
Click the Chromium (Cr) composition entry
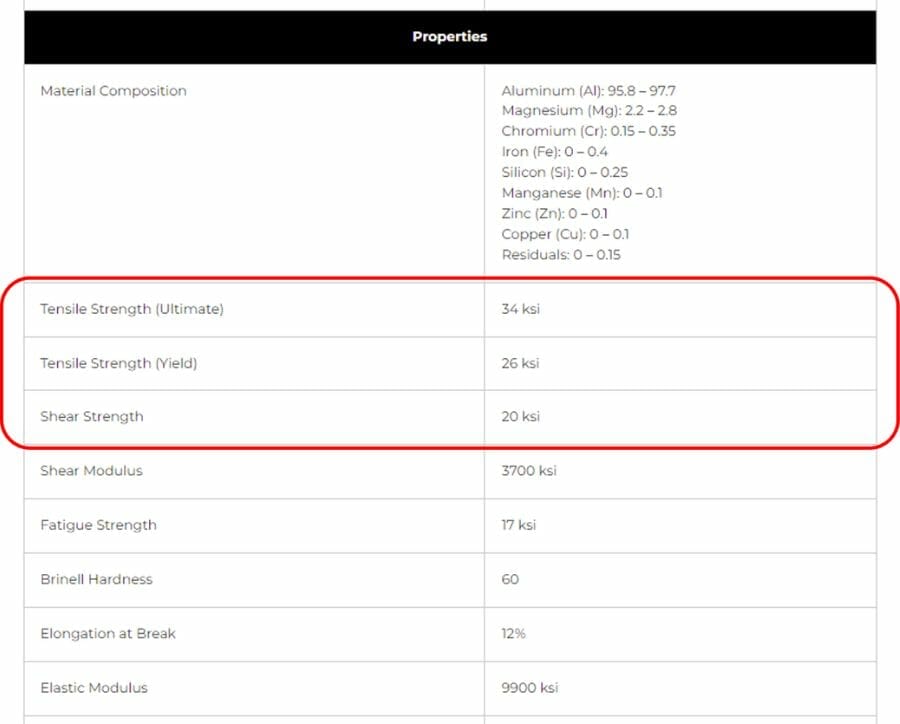coord(588,131)
